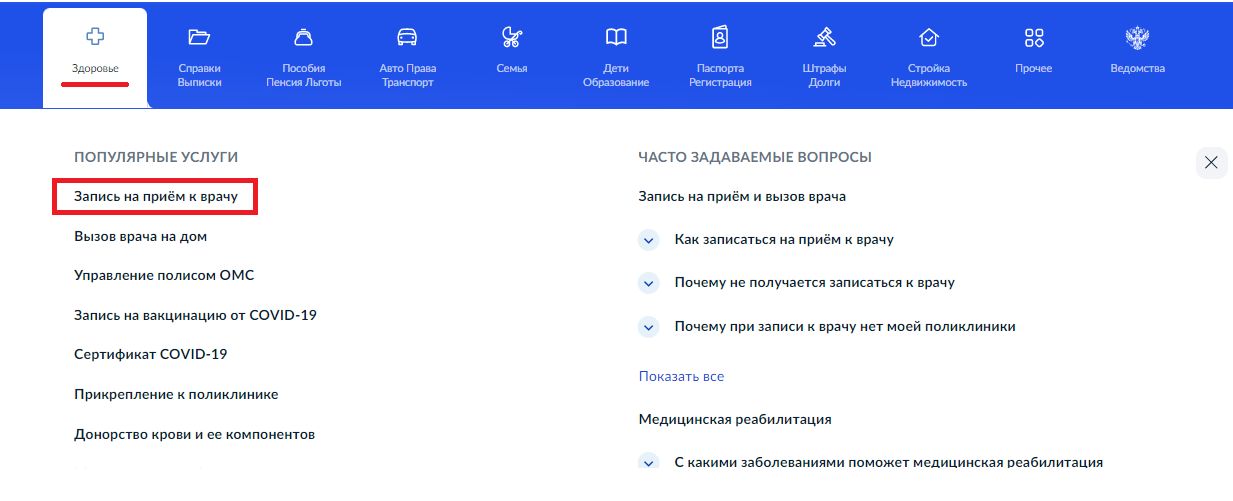Screen dimensions: 1233x501
Task: Select the Прочее four-squares icon
Action: pos(1034,38)
